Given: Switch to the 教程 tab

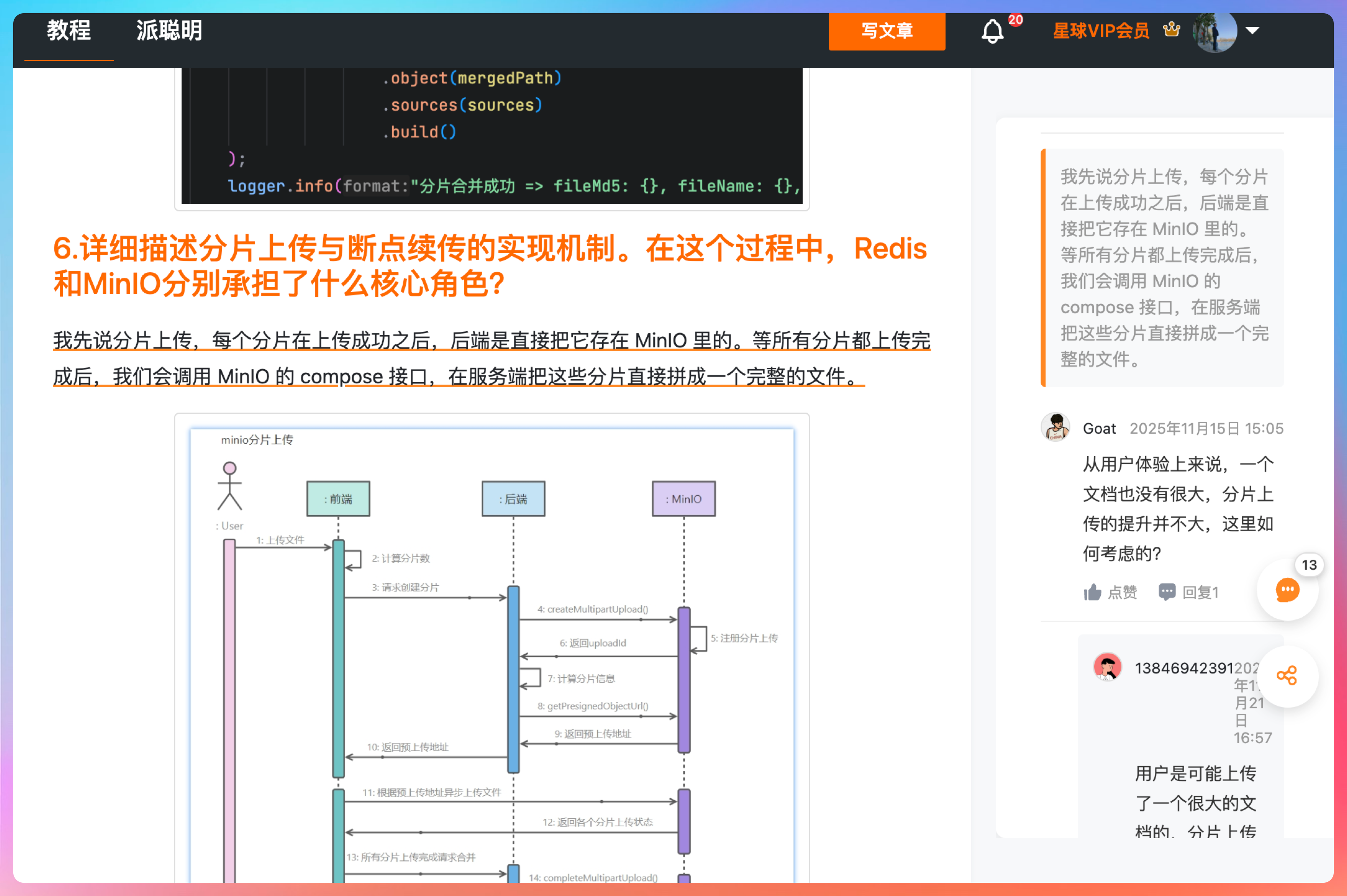Looking at the screenshot, I should coord(69,31).
